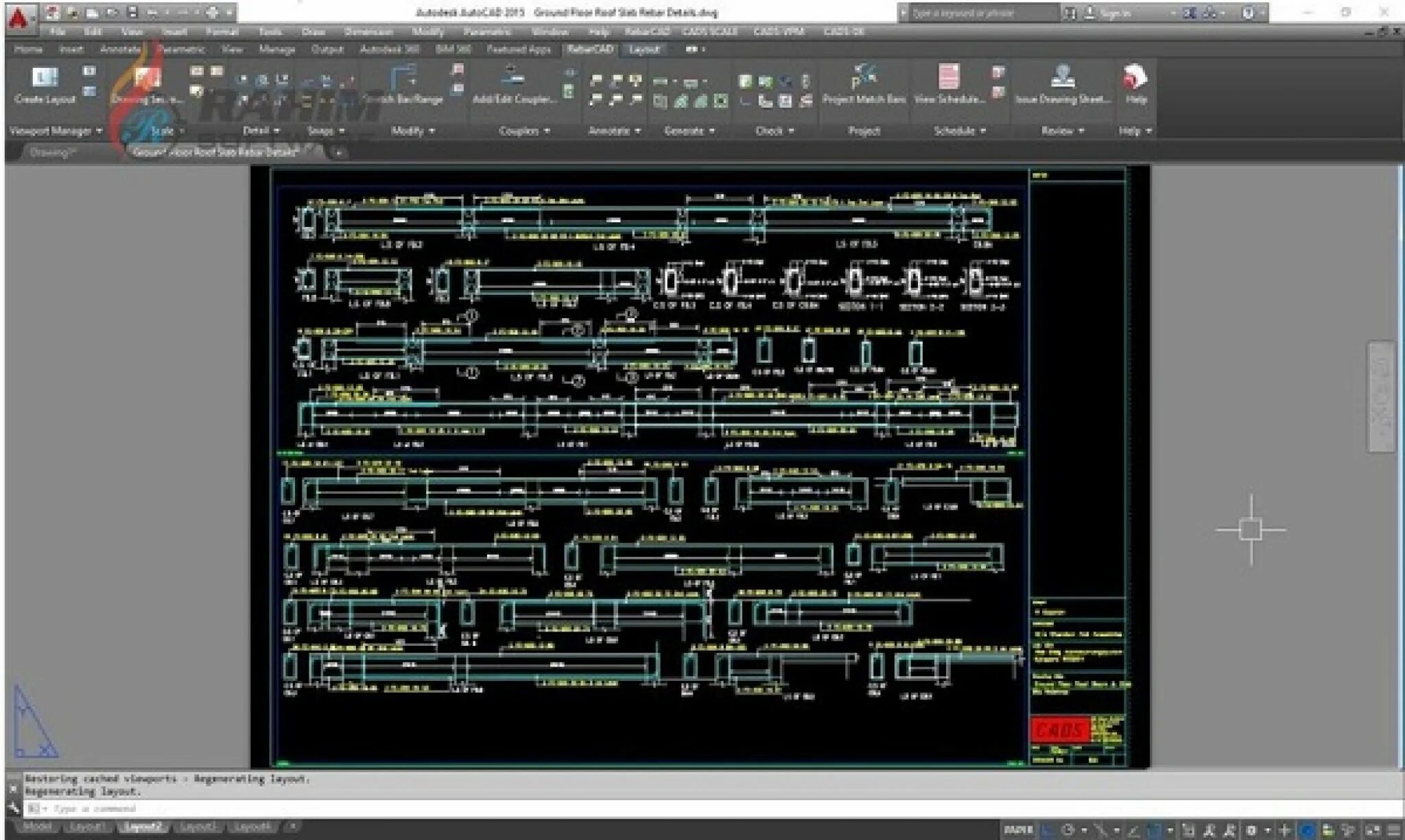The image size is (1405, 840).
Task: Select the RebarCAD ribbon tab
Action: (590, 49)
